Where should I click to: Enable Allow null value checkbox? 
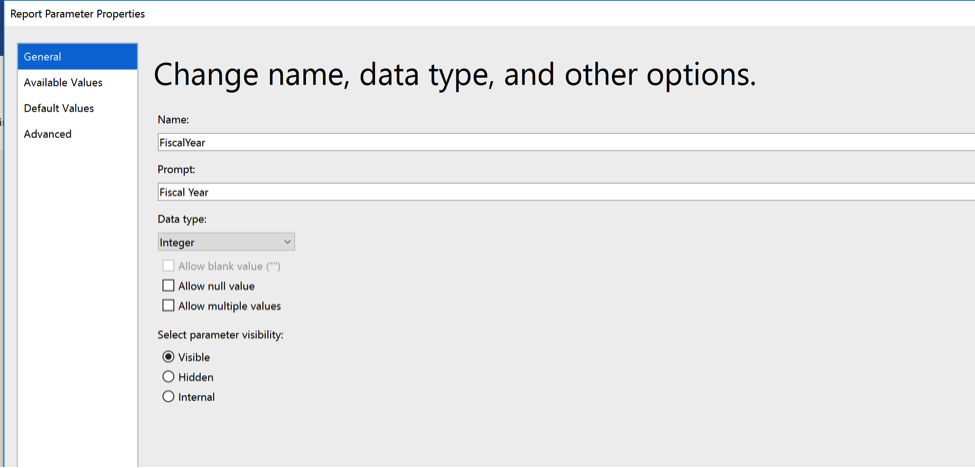[x=168, y=286]
